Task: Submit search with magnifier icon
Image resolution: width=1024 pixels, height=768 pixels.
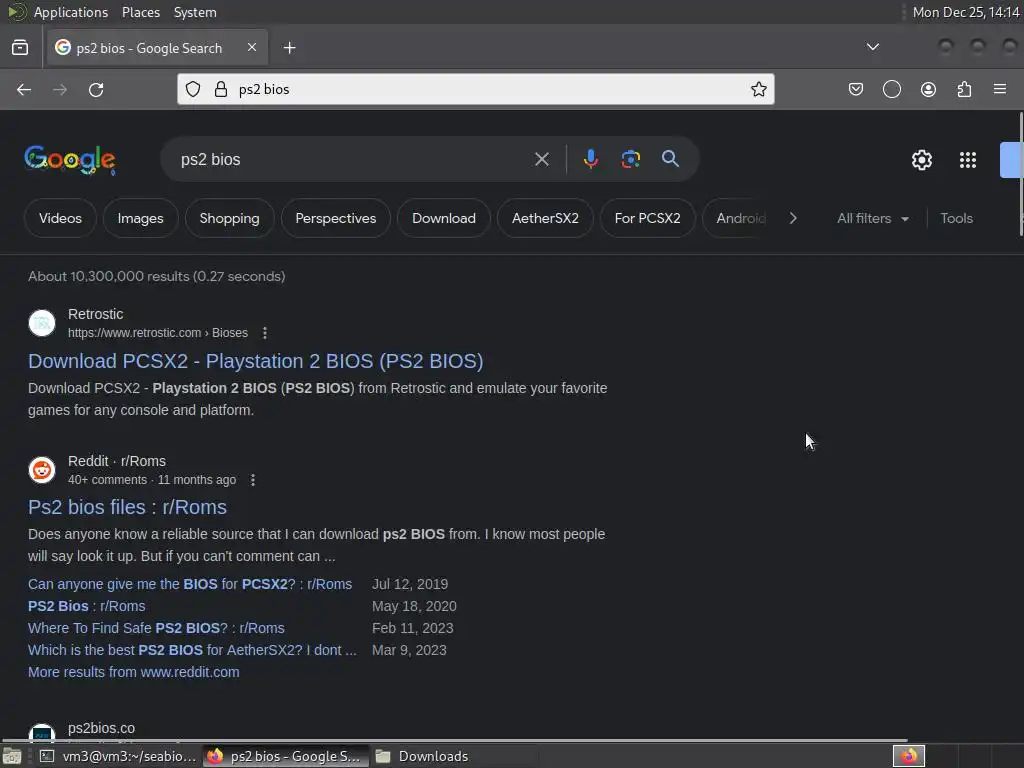Action: click(x=670, y=159)
